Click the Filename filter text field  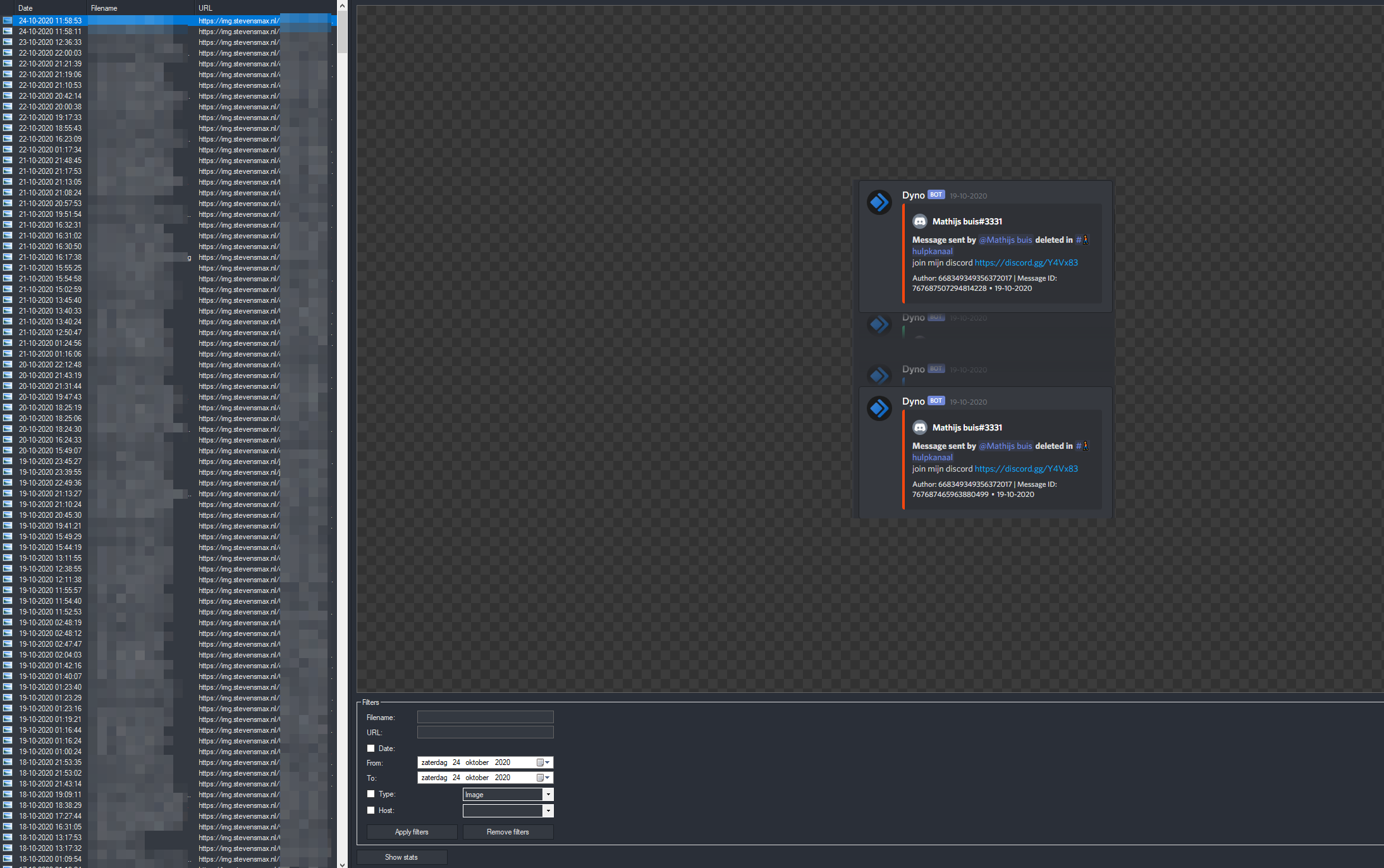point(485,717)
